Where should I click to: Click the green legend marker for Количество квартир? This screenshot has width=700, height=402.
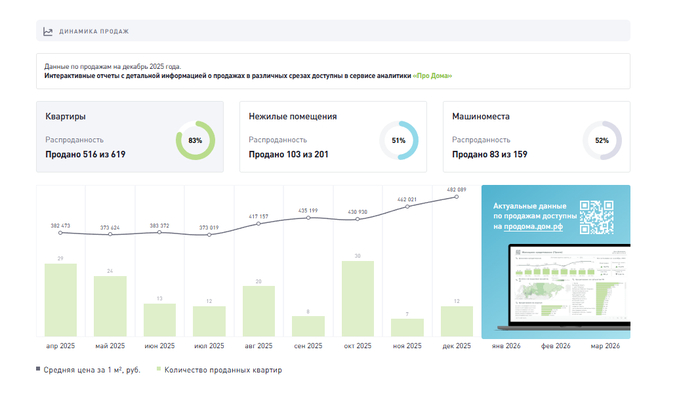156,370
